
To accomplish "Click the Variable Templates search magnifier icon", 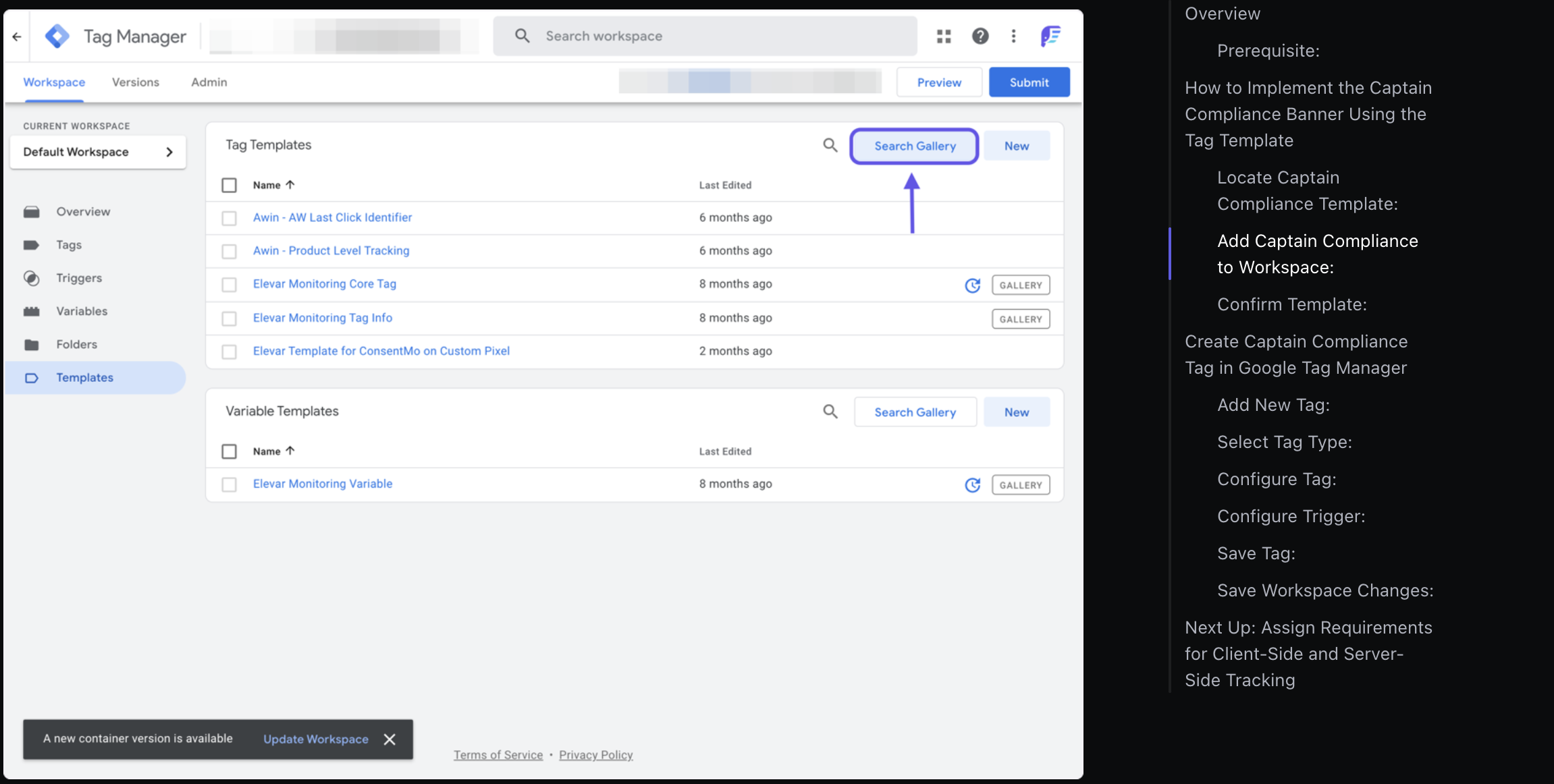I will pyautogui.click(x=830, y=412).
